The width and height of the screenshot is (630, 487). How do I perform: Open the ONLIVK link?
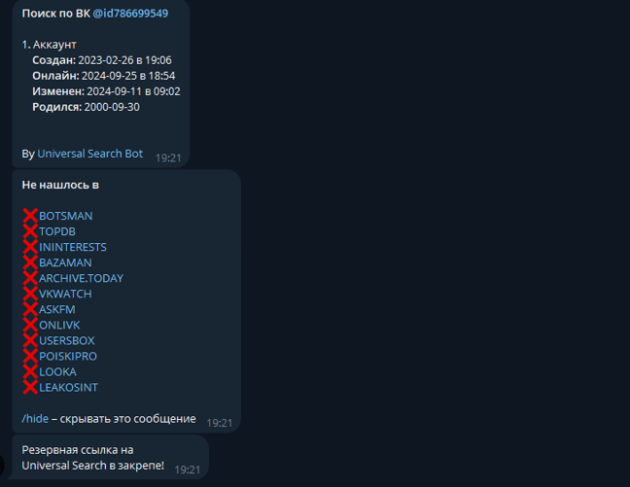(59, 325)
